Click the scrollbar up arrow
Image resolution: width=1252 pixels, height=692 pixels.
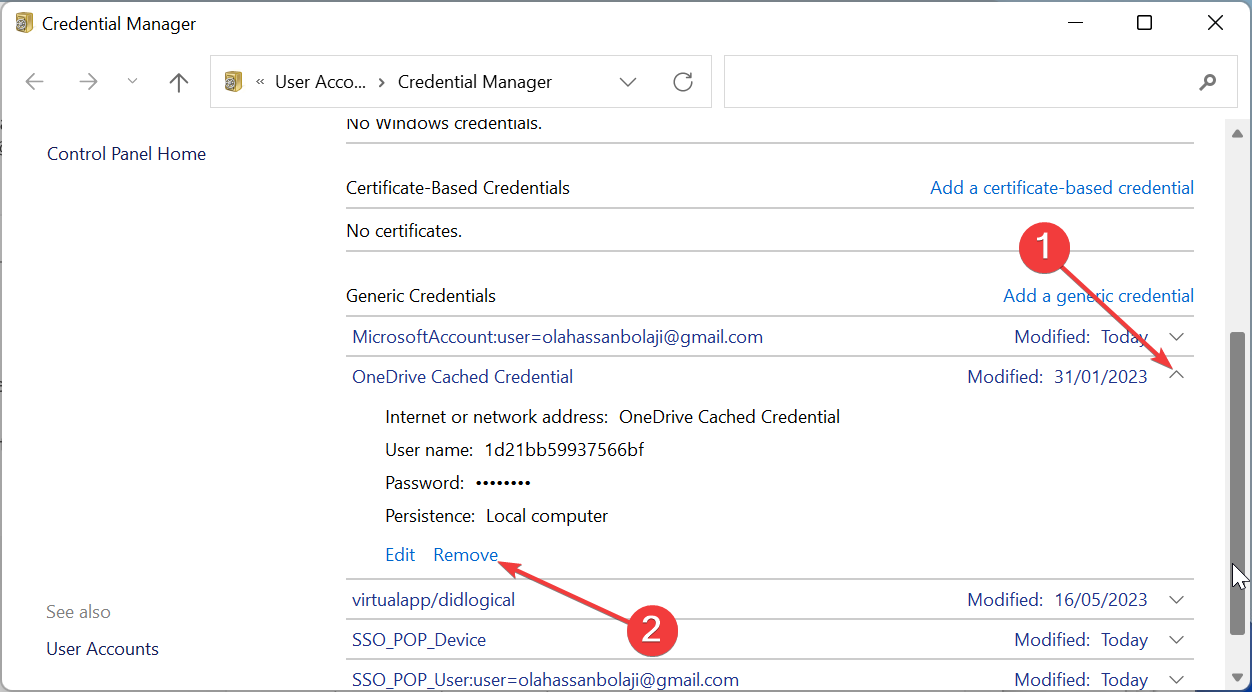(x=1238, y=133)
